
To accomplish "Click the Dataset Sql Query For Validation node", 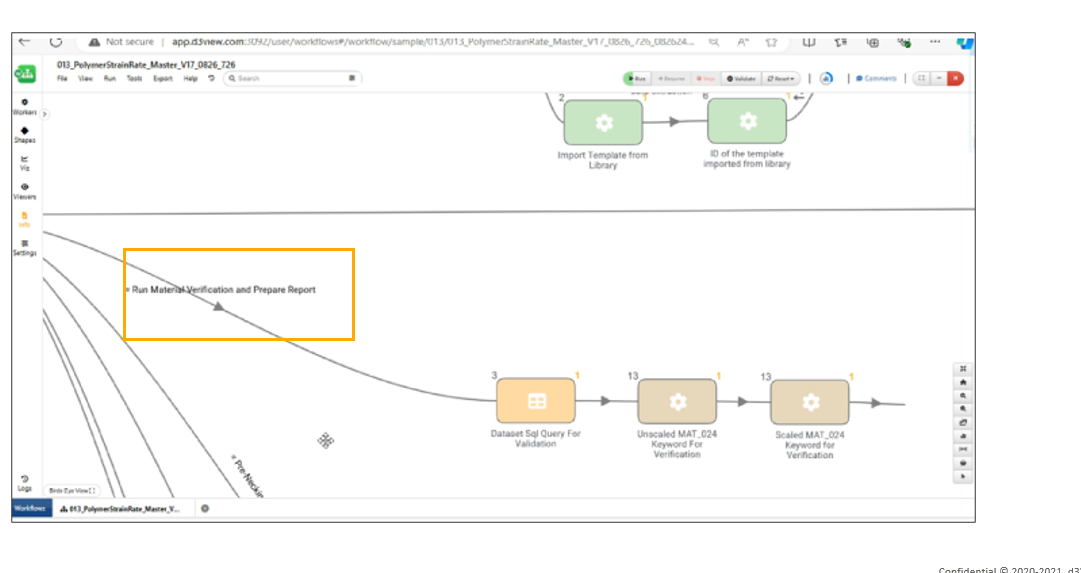I will 536,401.
